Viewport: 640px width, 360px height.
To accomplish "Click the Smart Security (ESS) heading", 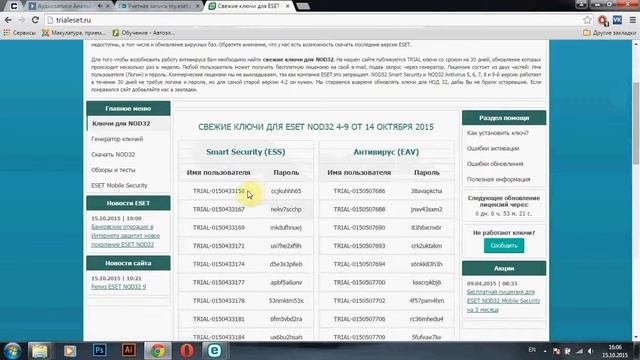I will point(246,152).
